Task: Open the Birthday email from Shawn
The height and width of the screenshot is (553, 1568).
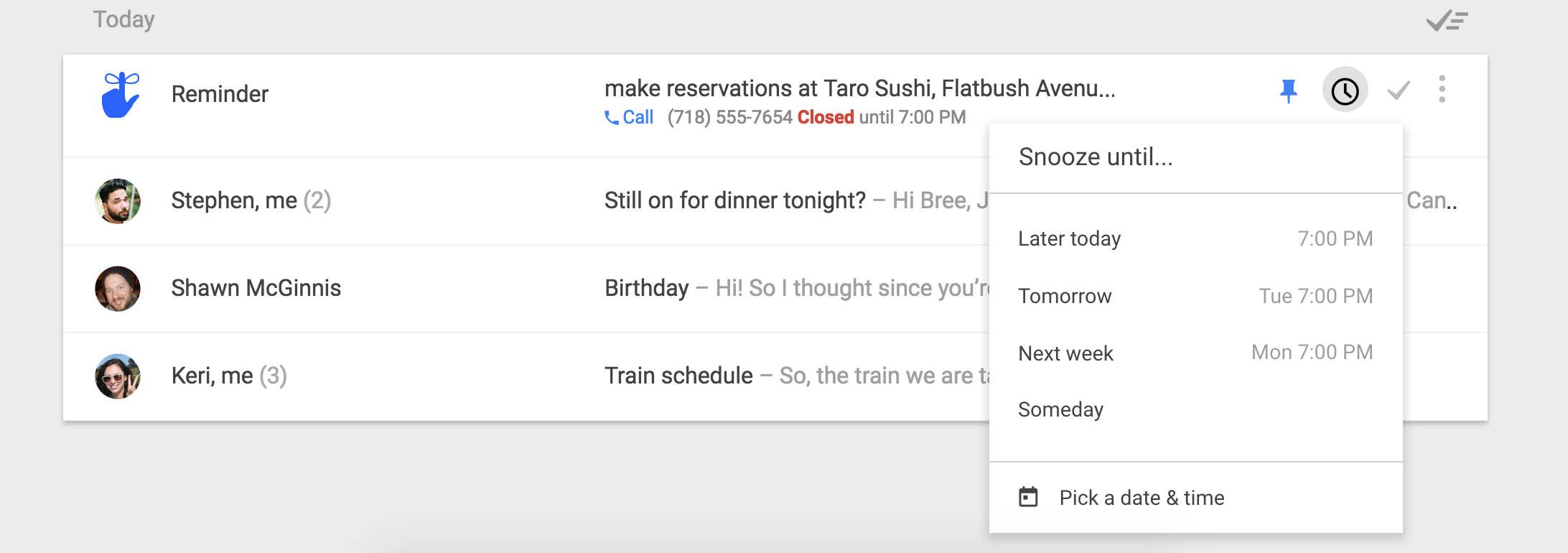Action: click(647, 288)
